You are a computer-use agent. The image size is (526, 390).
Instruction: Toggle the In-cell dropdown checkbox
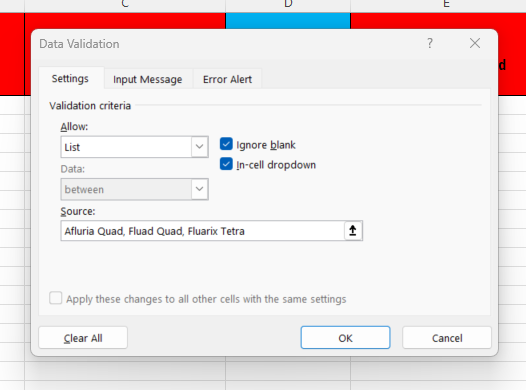(226, 164)
